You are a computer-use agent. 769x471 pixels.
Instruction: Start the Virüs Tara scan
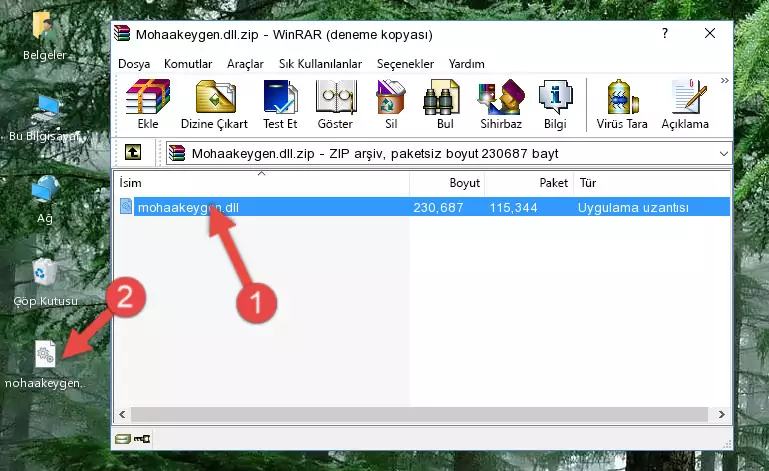tap(622, 104)
